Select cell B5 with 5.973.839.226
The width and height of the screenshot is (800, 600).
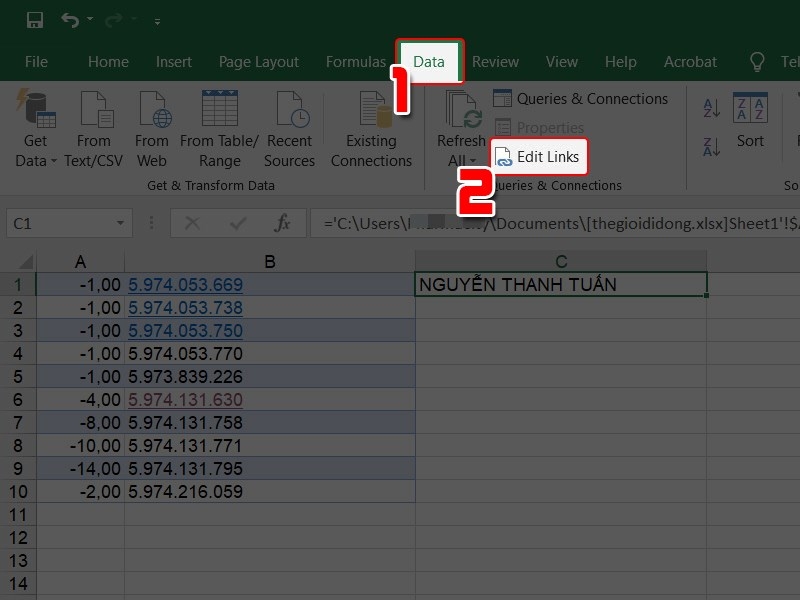coord(270,377)
